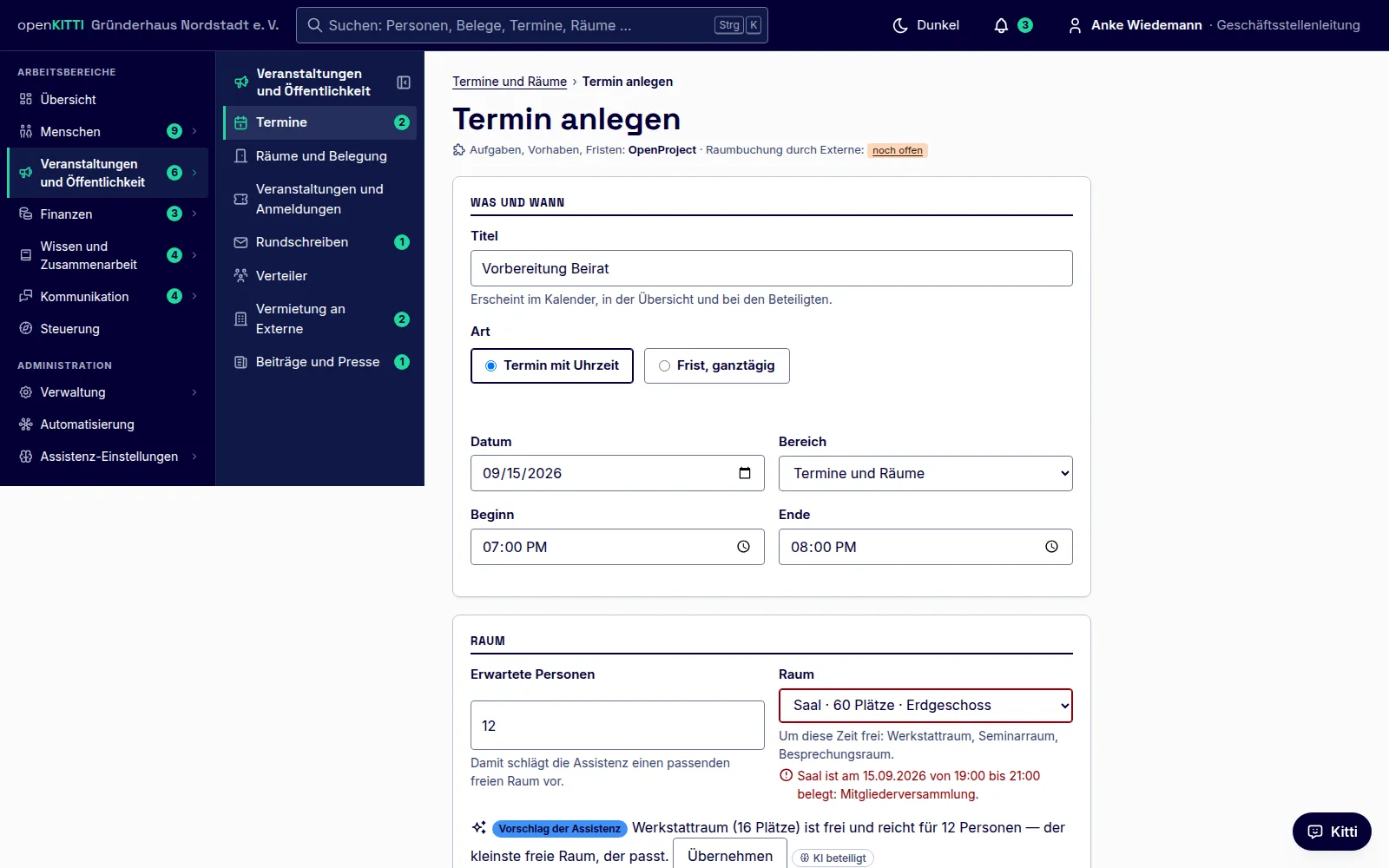Click the Übernehmen button
Image resolution: width=1389 pixels, height=868 pixels.
730,856
